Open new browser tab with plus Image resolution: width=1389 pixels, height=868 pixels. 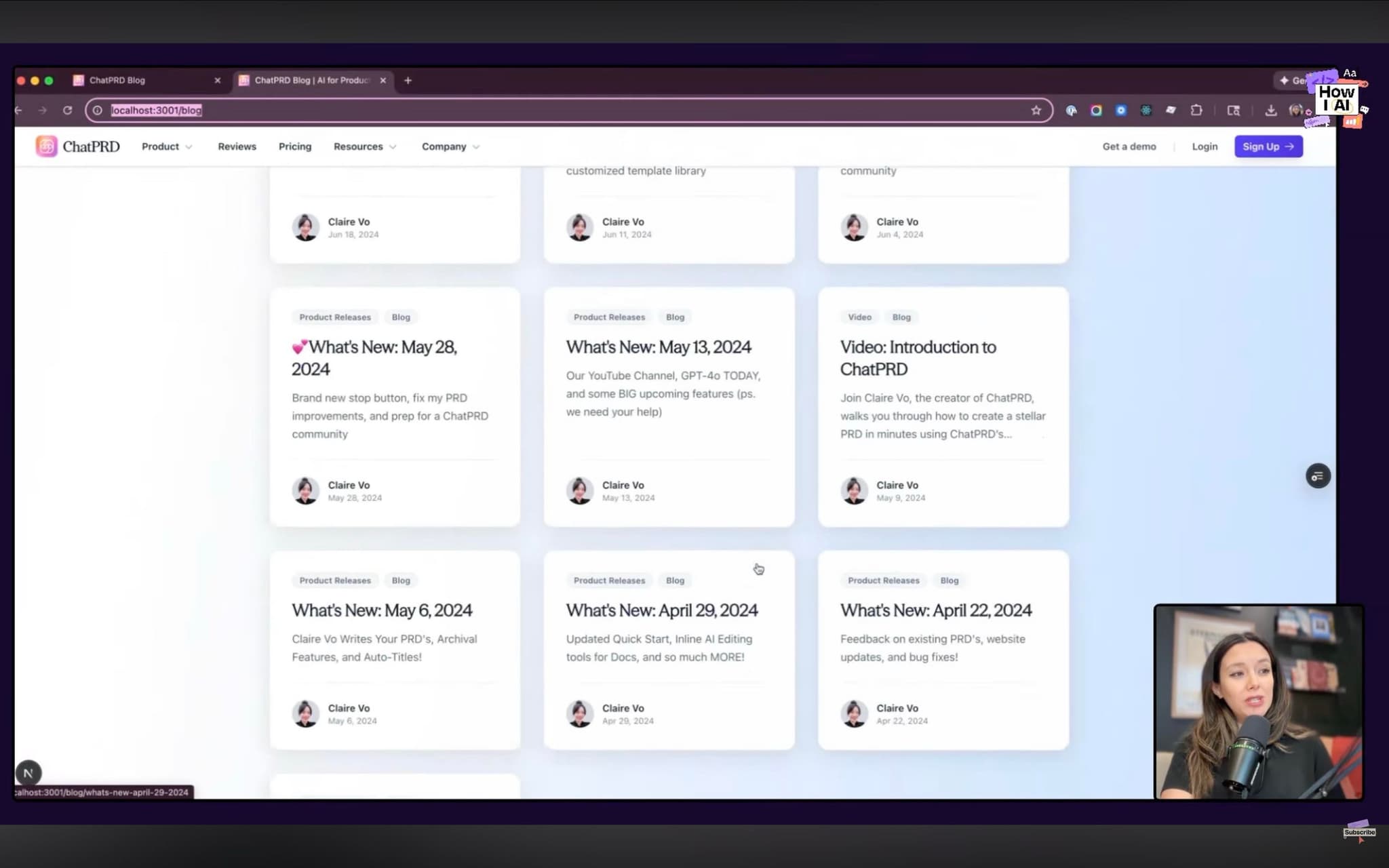[x=408, y=80]
